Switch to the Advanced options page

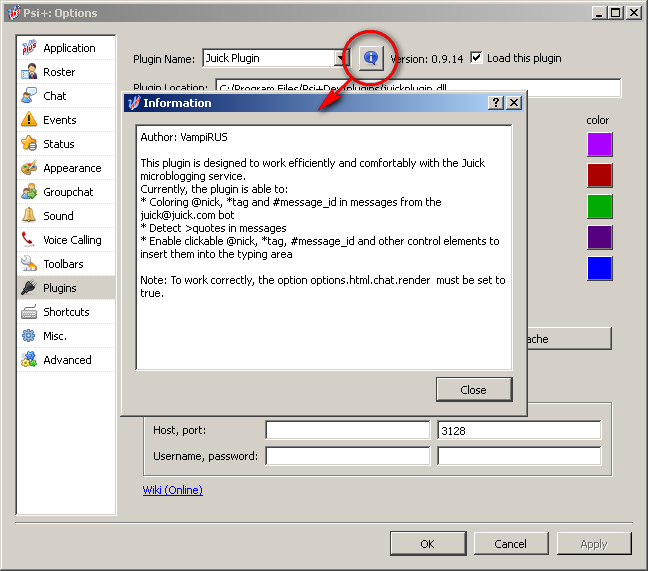click(x=67, y=360)
